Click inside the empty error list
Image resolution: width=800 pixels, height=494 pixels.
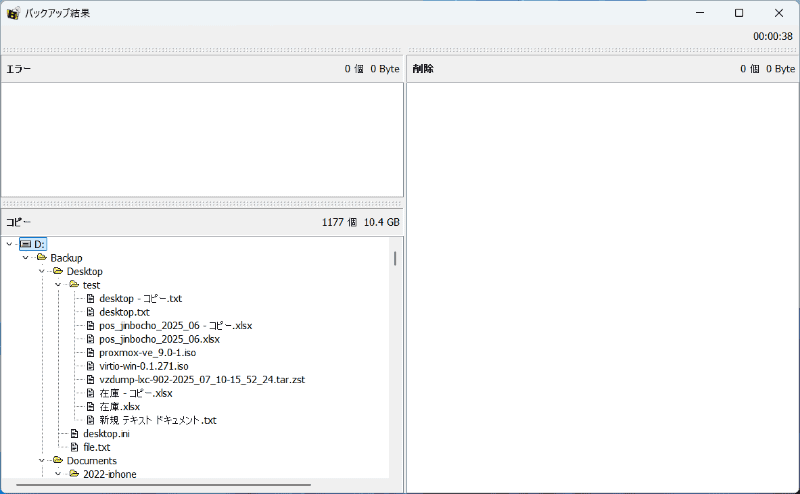(x=202, y=139)
